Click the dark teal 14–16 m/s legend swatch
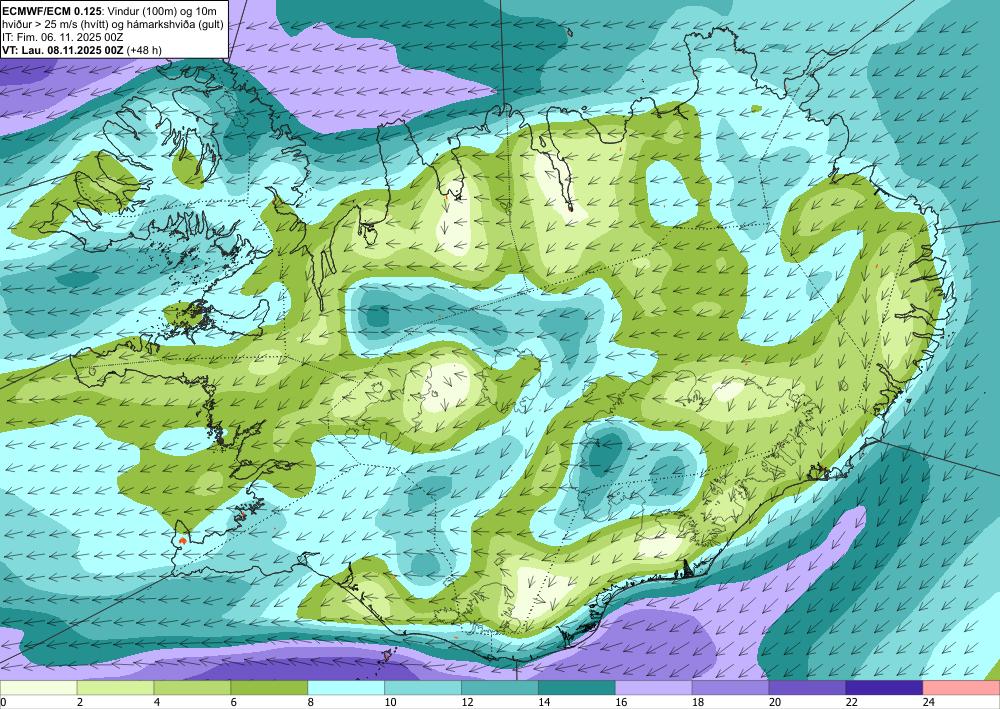This screenshot has height=709, width=1000. [577, 688]
